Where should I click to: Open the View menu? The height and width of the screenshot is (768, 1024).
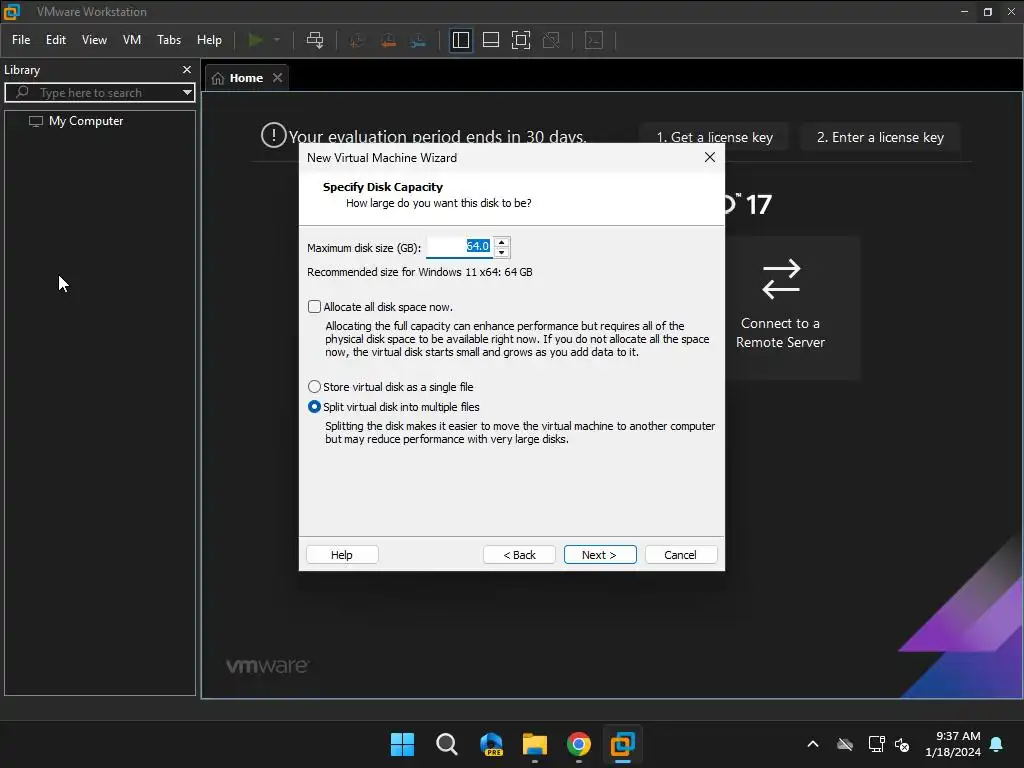(94, 40)
